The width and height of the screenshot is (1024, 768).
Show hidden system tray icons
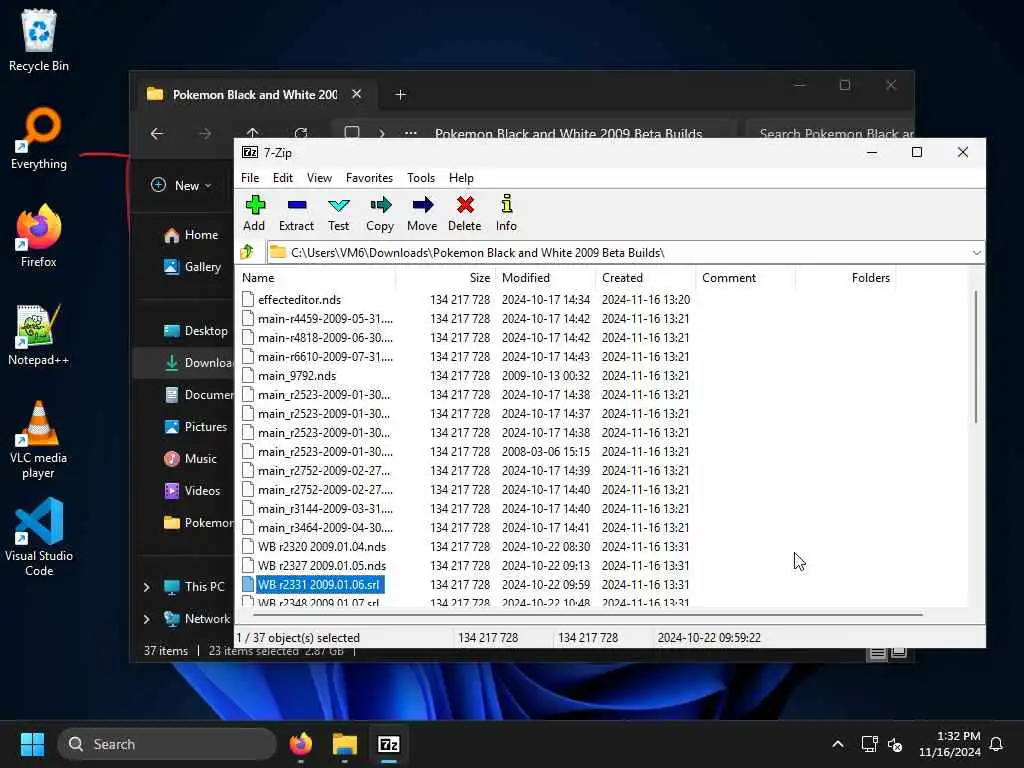tap(838, 744)
